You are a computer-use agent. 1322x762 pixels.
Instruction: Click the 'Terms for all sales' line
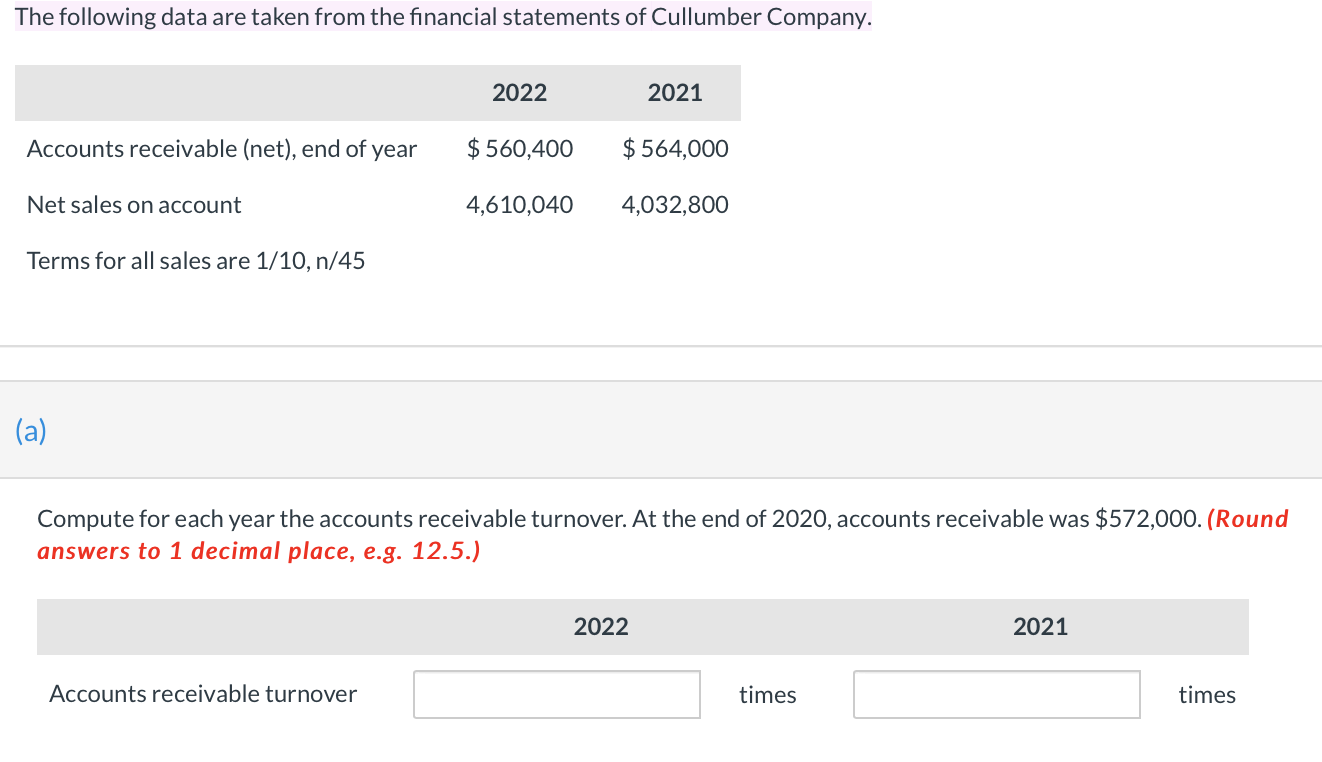tap(196, 261)
